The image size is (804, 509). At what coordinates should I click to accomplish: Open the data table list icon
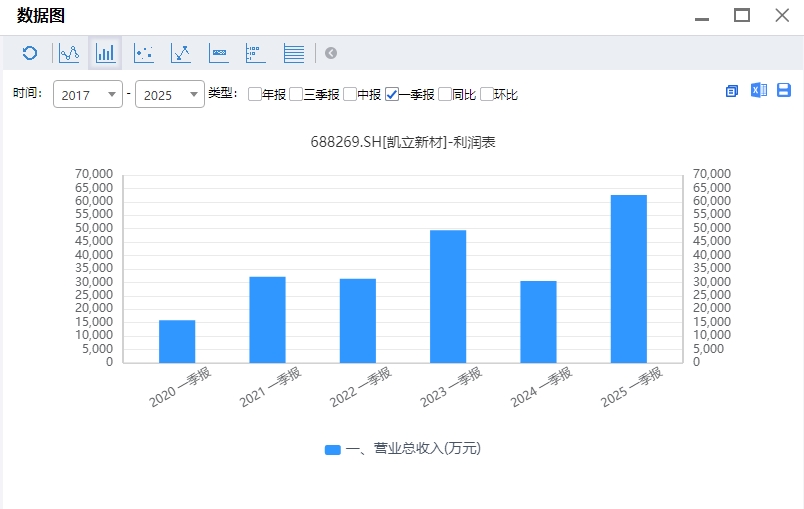click(294, 53)
